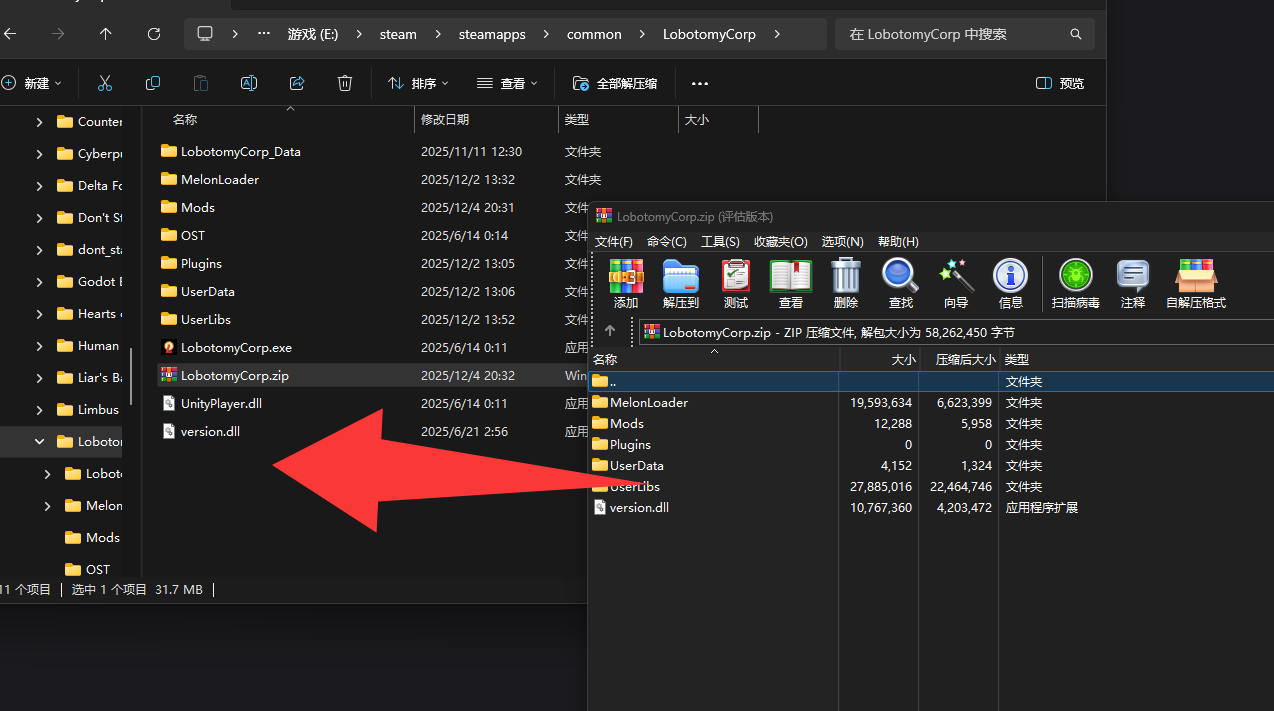Click the search LobotomyCorp input box
This screenshot has height=711, width=1274.
pos(955,34)
